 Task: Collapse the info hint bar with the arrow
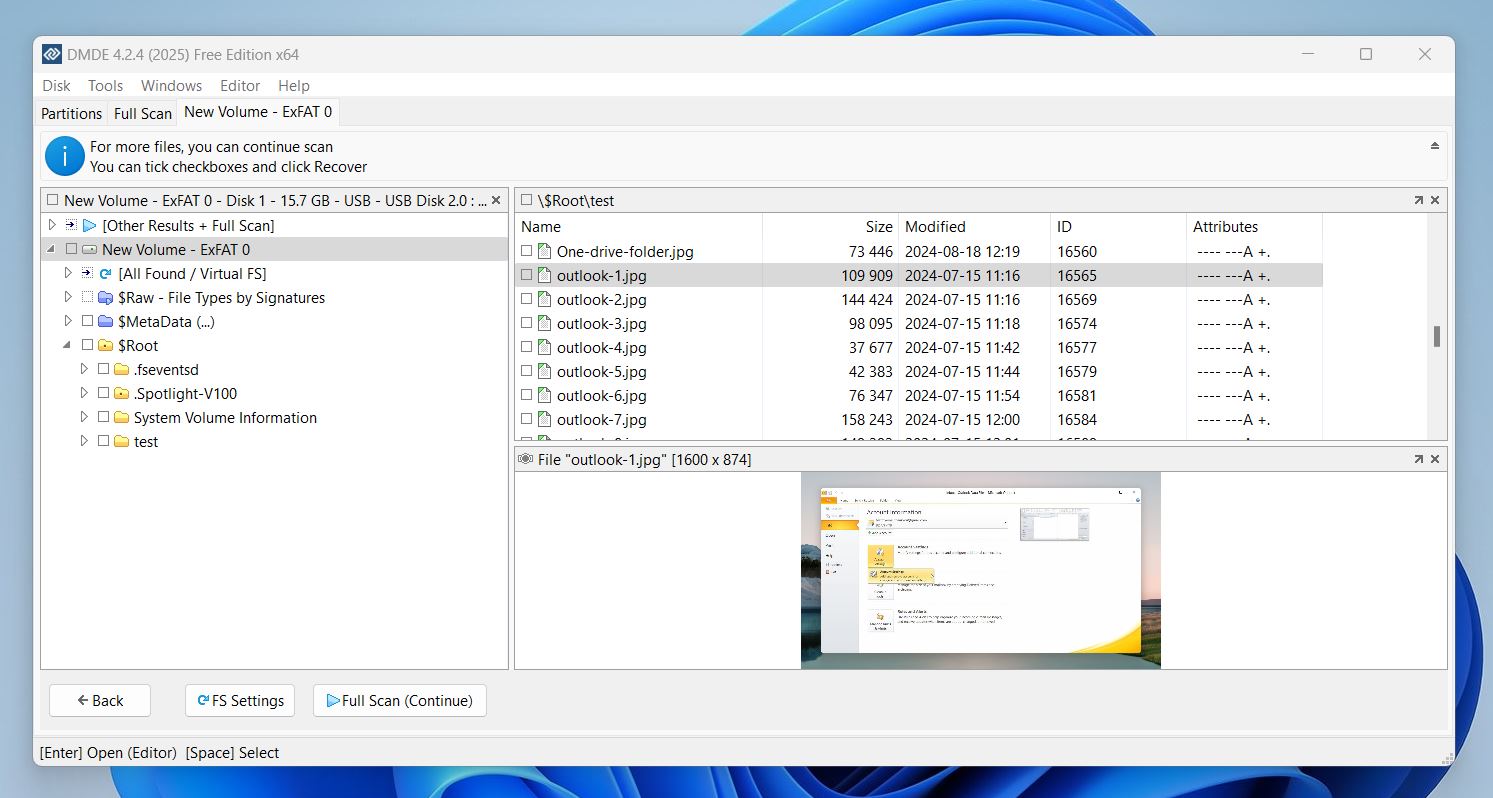pyautogui.click(x=1435, y=146)
